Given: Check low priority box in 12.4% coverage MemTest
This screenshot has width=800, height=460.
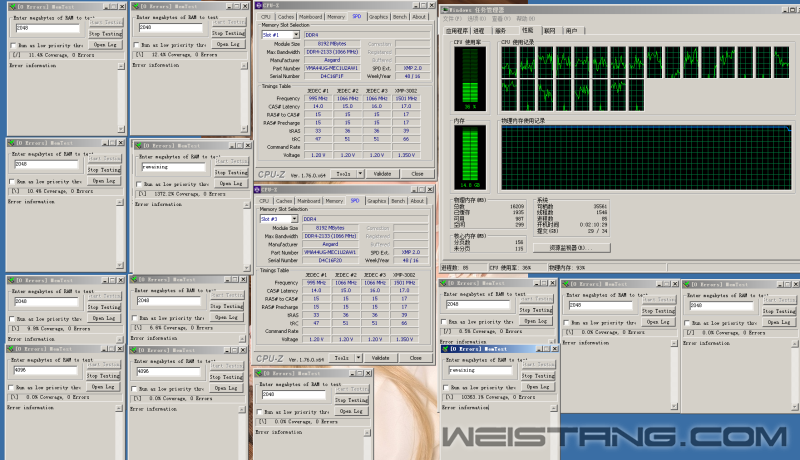Looking at the screenshot, I should pos(137,44).
